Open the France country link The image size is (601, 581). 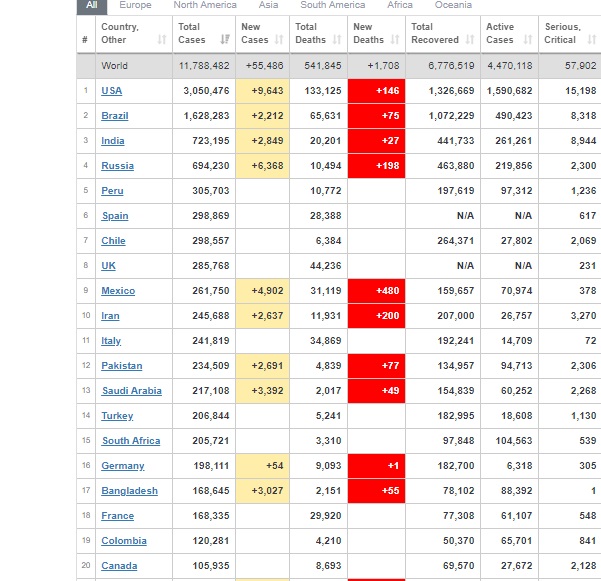click(x=117, y=516)
